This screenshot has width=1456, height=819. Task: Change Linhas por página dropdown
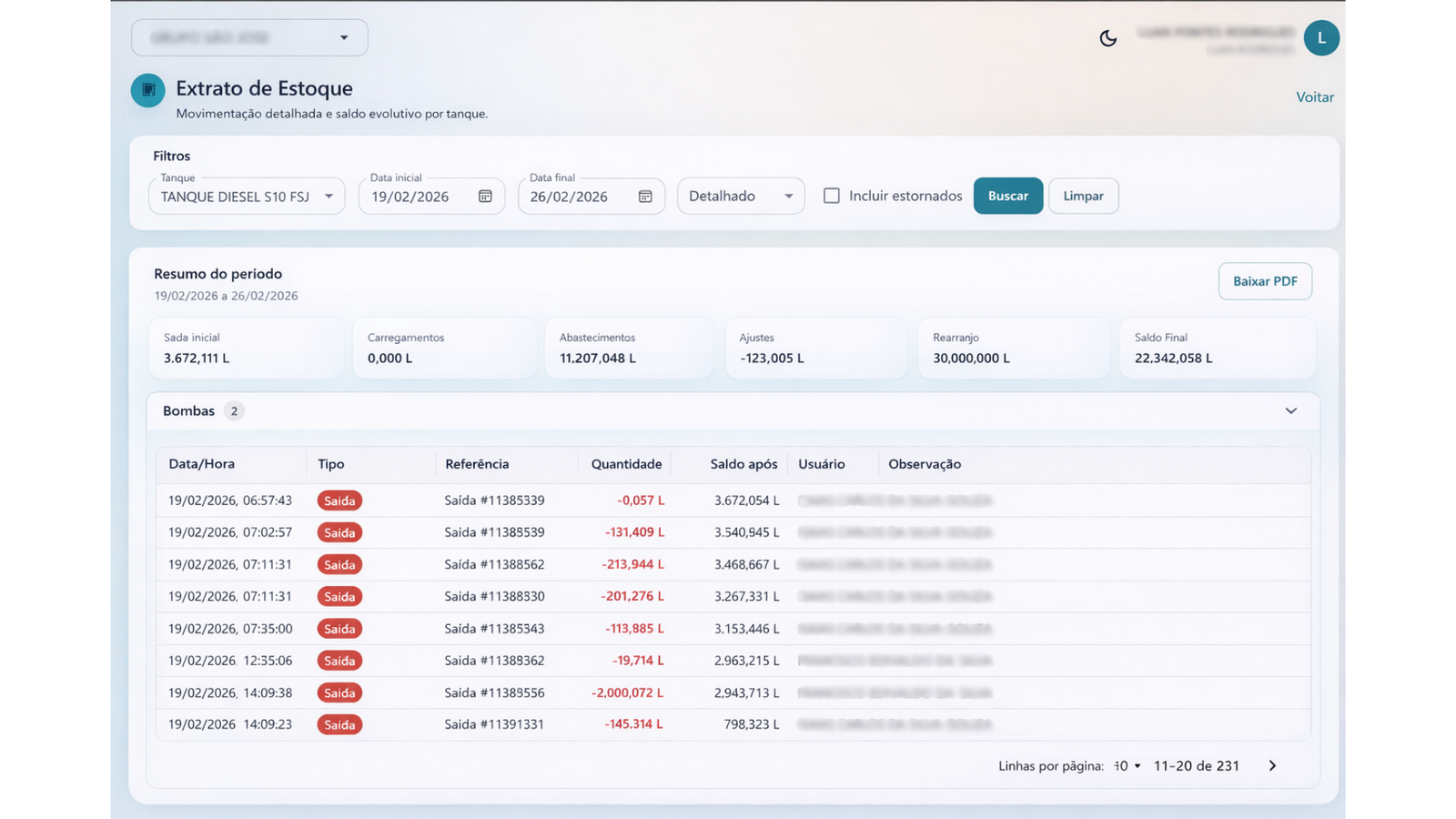pos(1127,766)
